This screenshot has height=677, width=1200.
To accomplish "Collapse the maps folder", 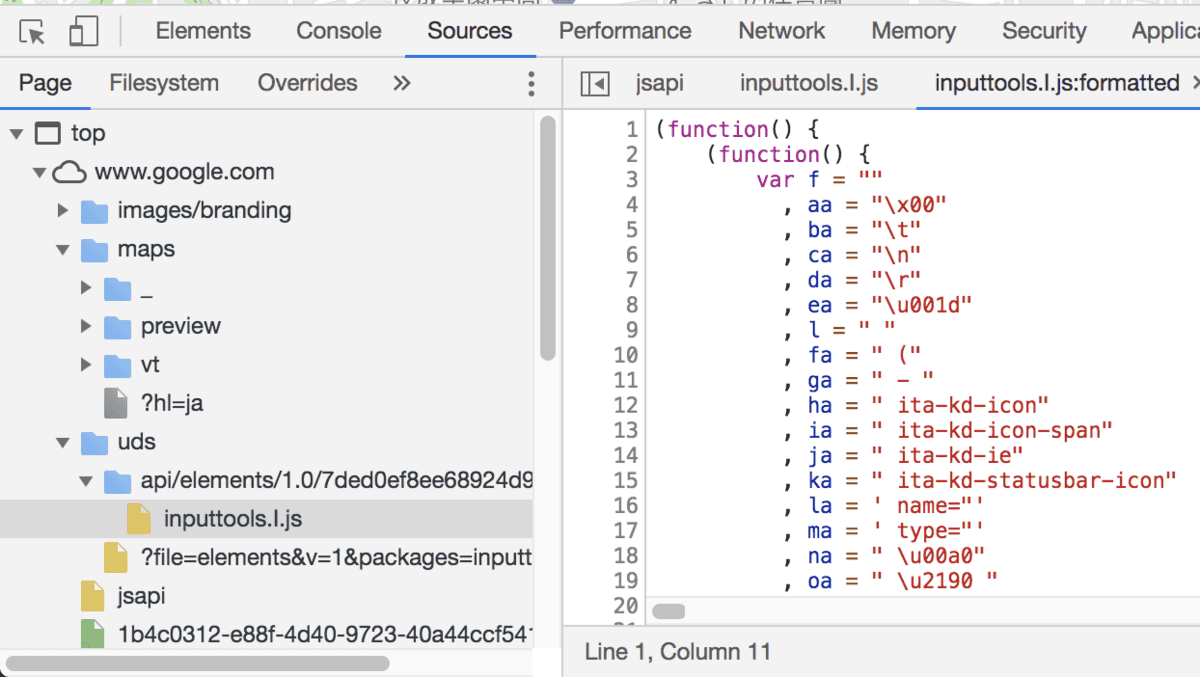I will tap(63, 249).
